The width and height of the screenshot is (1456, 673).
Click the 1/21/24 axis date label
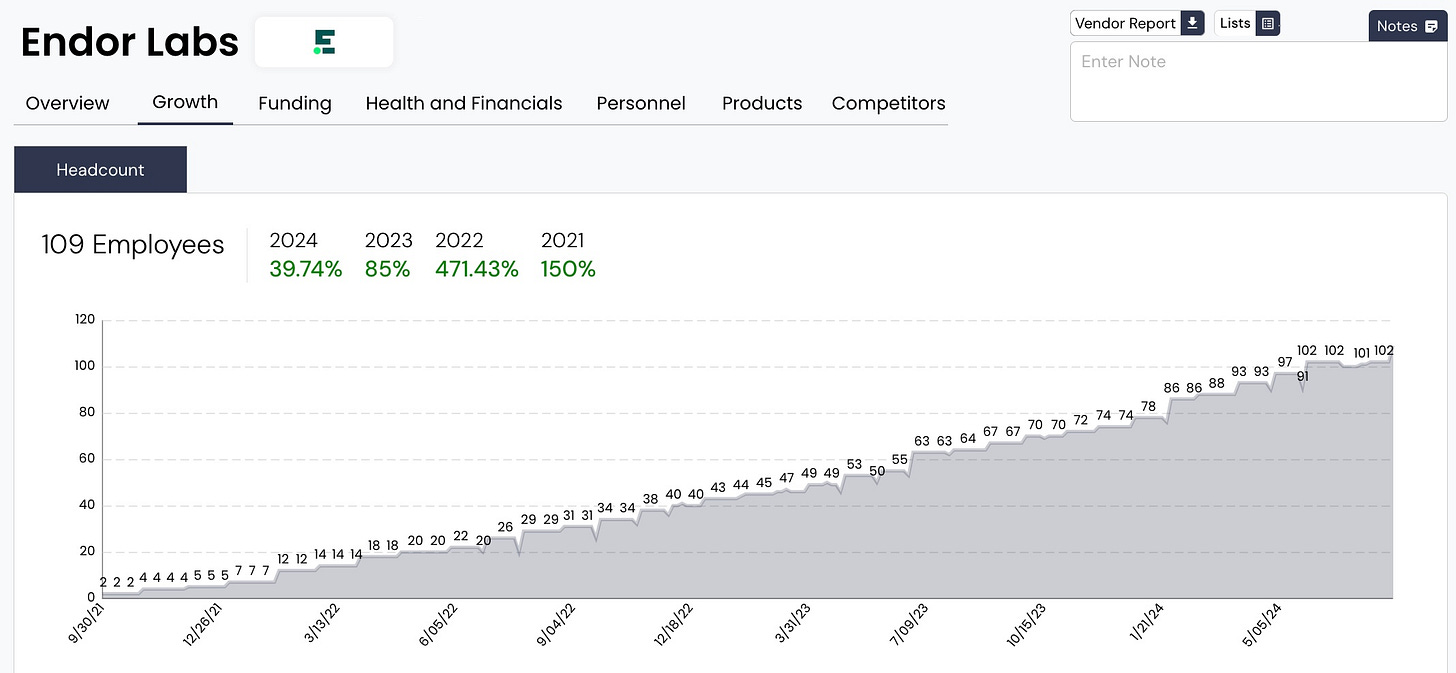click(x=1149, y=623)
